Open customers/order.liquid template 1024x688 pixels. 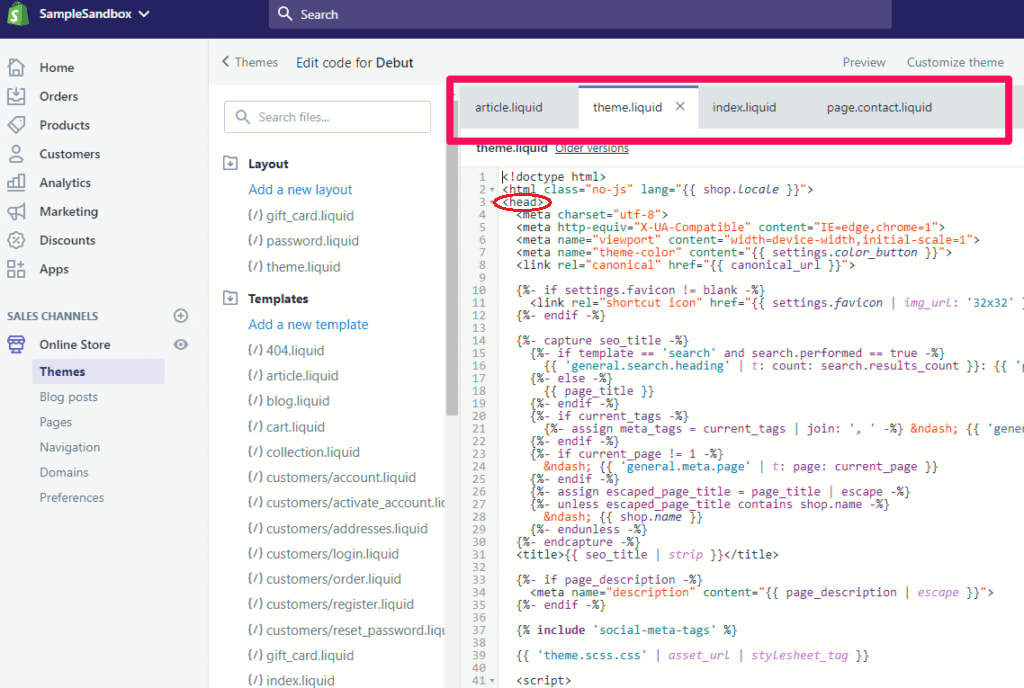click(x=325, y=579)
